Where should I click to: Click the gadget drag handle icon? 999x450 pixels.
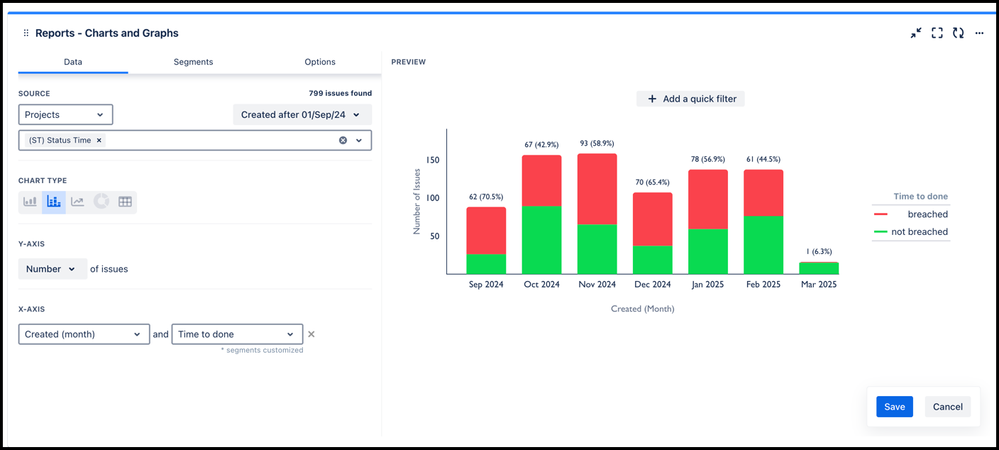point(26,33)
